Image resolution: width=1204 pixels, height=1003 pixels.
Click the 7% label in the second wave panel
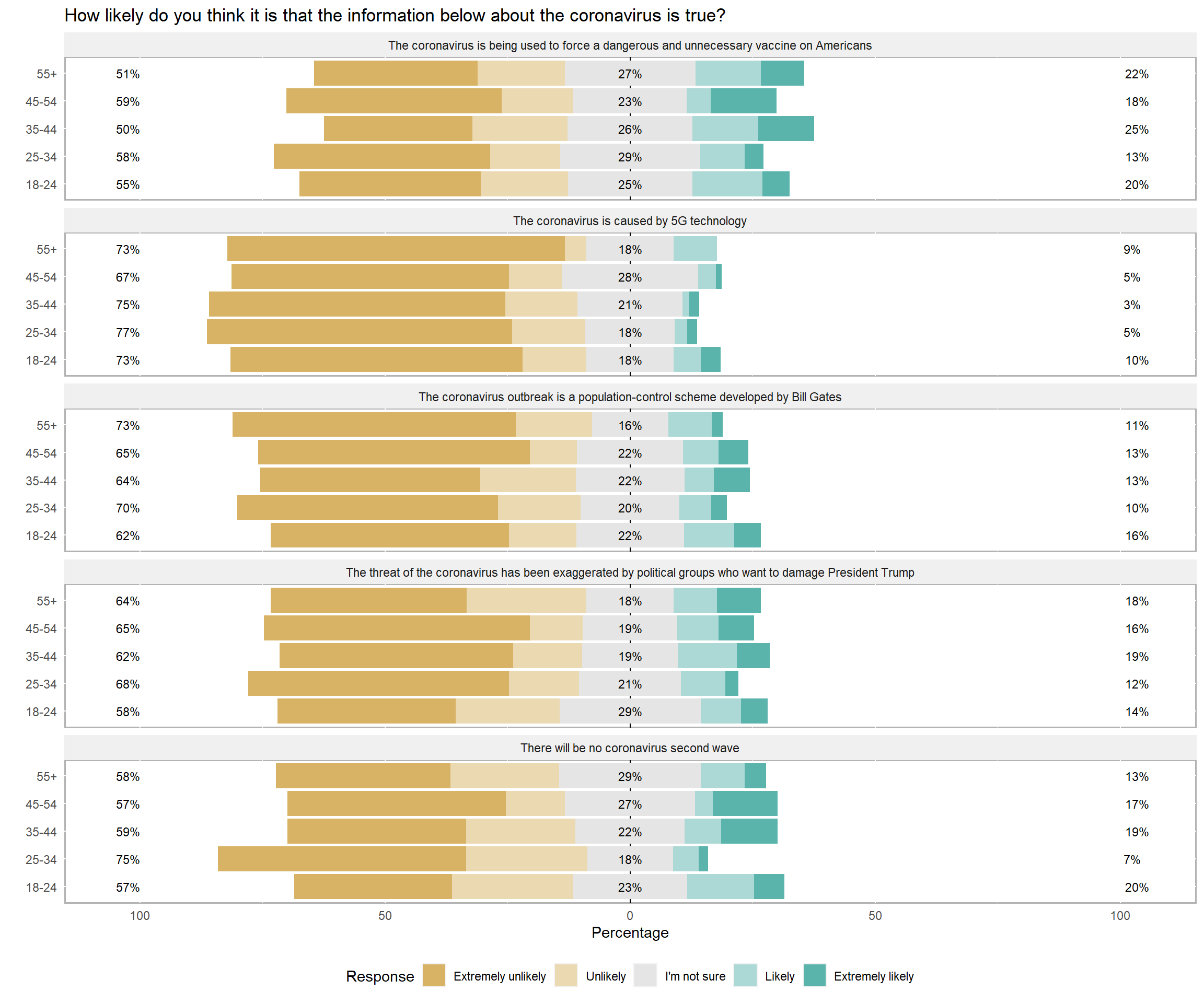[x=1131, y=859]
